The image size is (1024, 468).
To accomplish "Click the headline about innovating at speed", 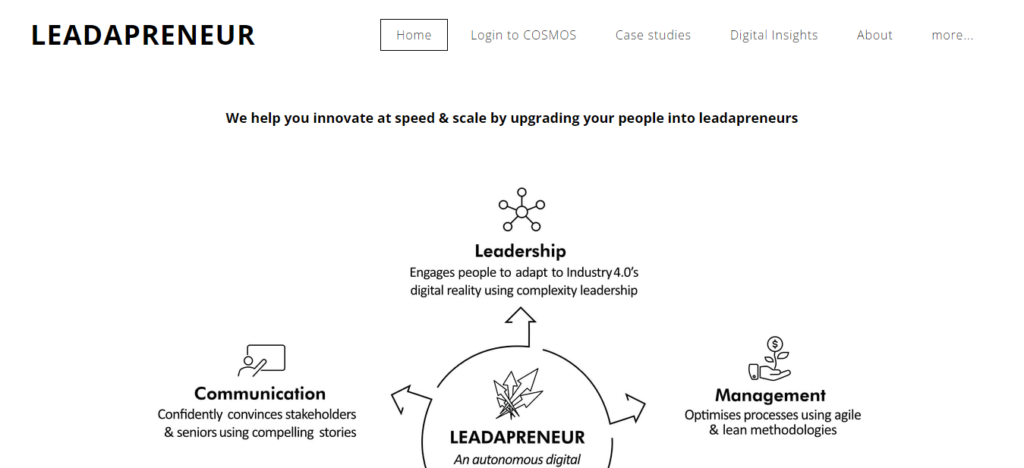I will click(x=512, y=118).
